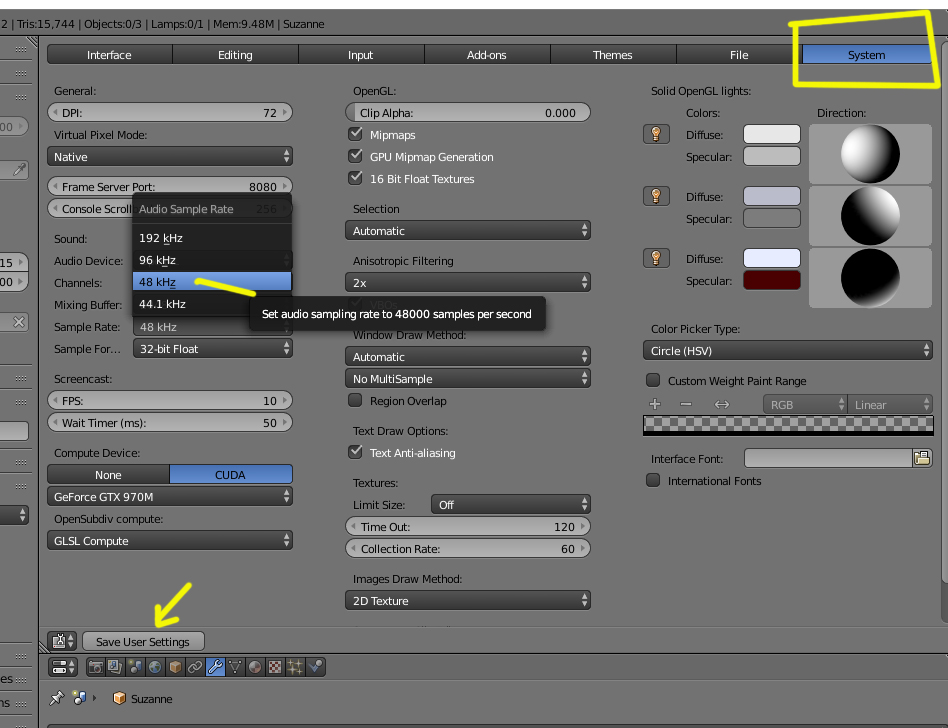
Task: Enable Custom Weight Paint Range
Action: click(653, 380)
